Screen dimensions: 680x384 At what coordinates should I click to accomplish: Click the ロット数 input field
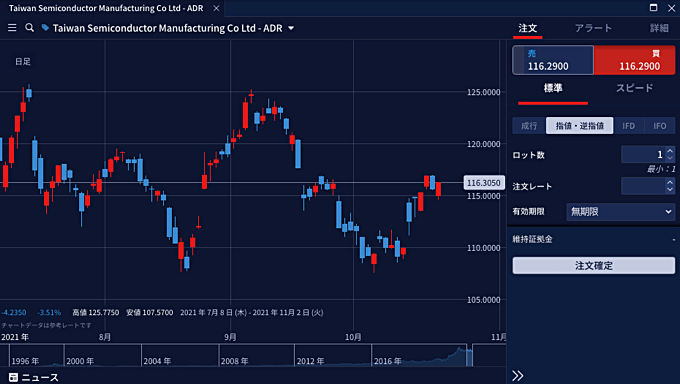(643, 154)
